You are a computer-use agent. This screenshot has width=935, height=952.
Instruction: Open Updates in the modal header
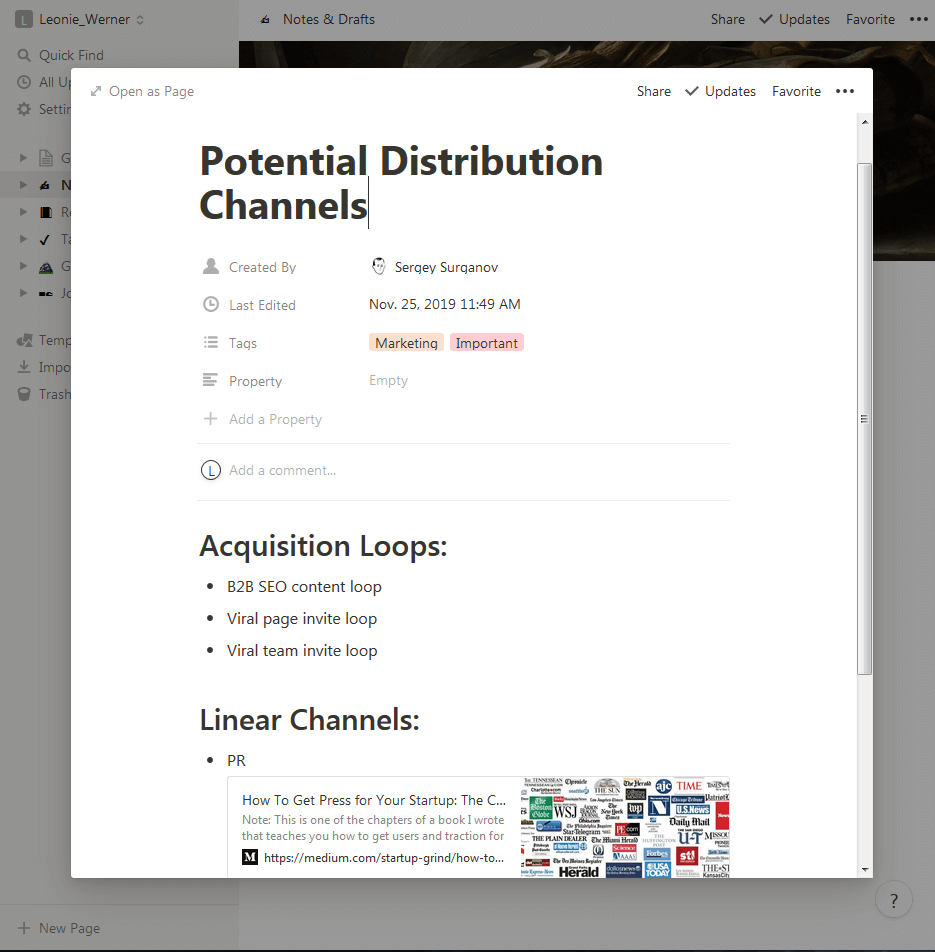(720, 91)
